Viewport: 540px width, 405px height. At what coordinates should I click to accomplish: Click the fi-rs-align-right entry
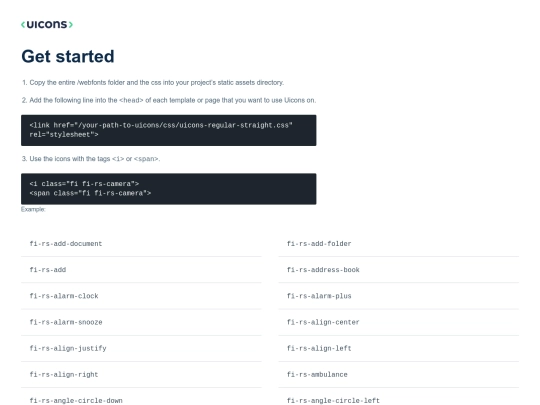click(x=141, y=374)
